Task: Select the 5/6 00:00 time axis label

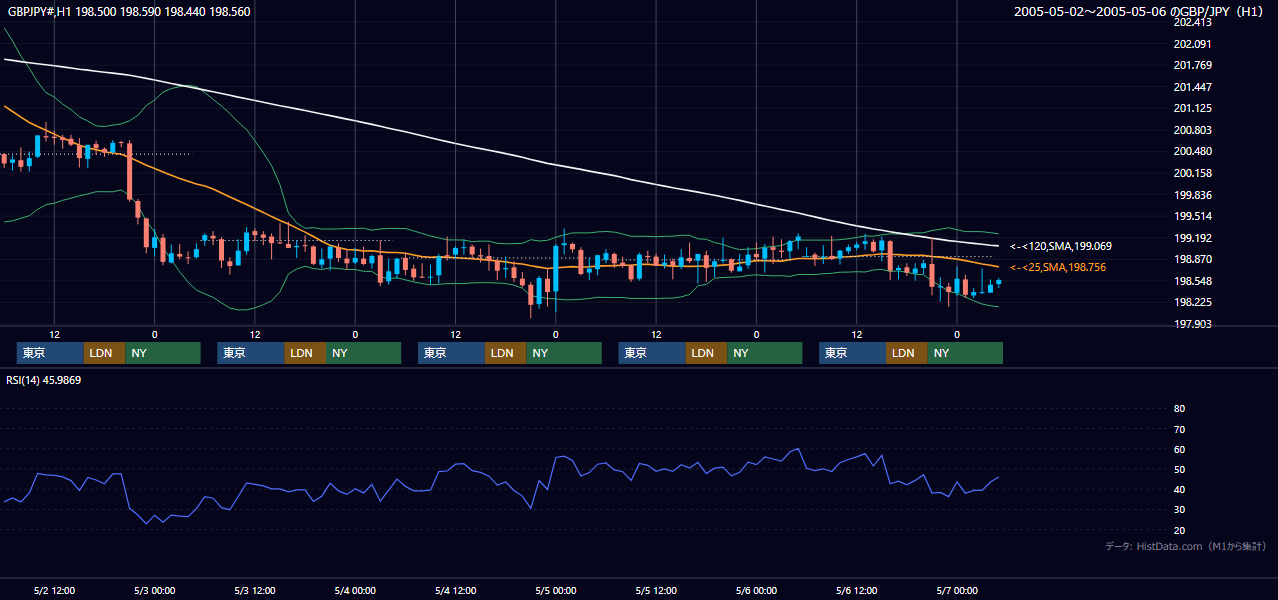Action: click(x=756, y=590)
